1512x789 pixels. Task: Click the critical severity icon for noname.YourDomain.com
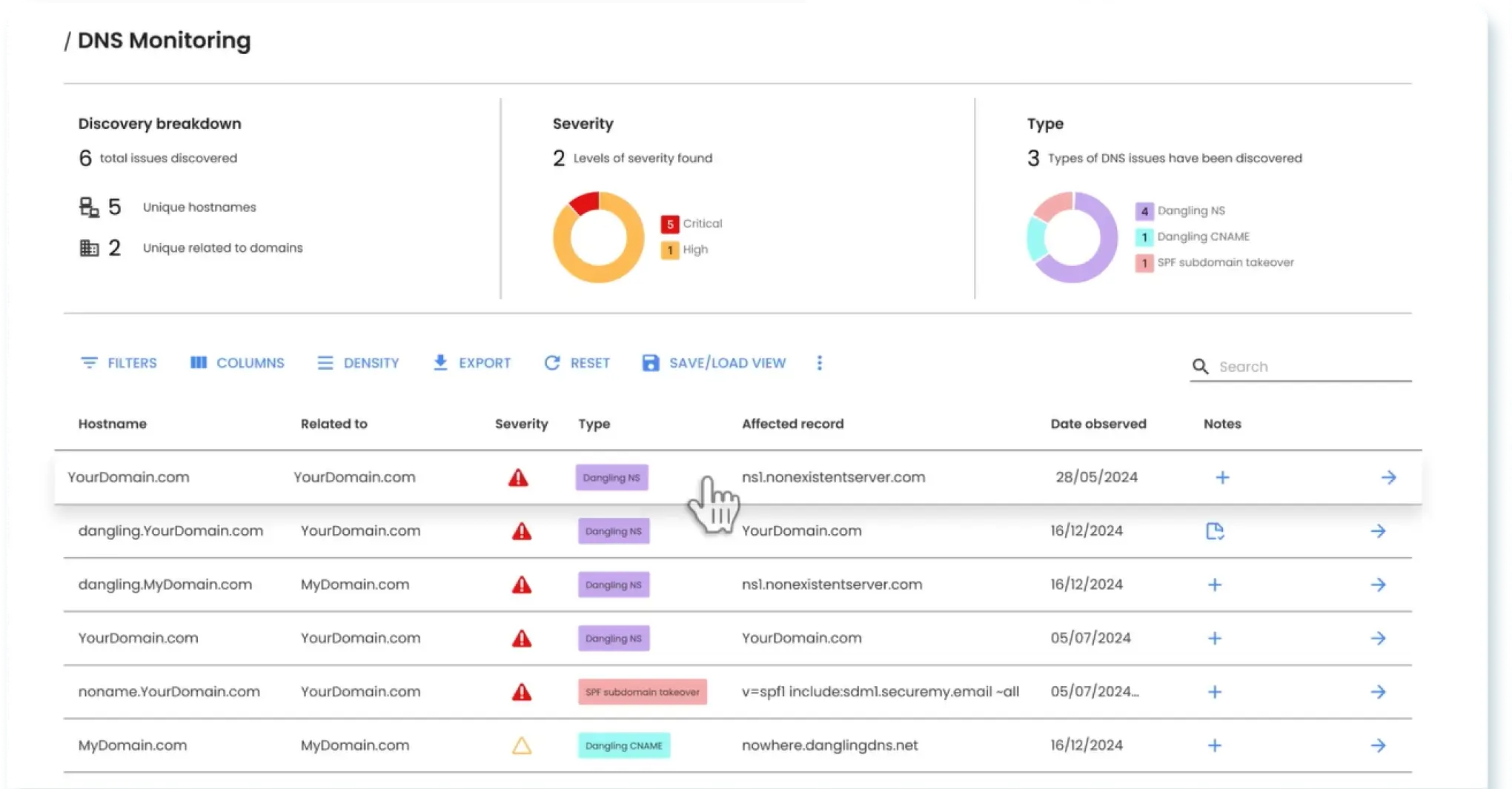pos(522,692)
